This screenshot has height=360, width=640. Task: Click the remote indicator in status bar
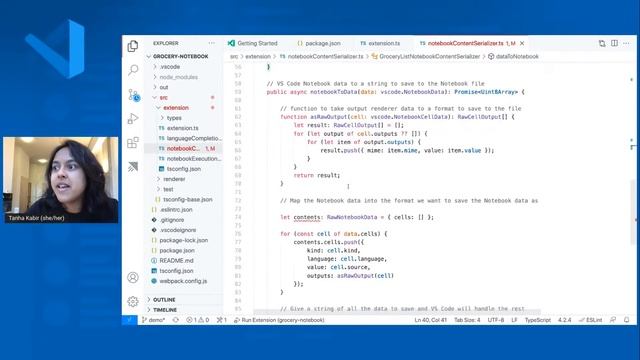pos(129,320)
